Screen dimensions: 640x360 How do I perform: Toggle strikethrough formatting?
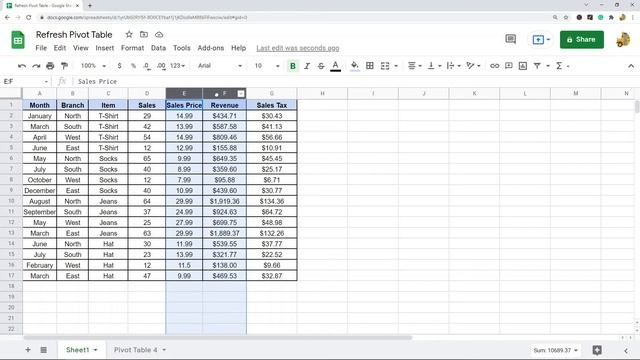click(321, 66)
